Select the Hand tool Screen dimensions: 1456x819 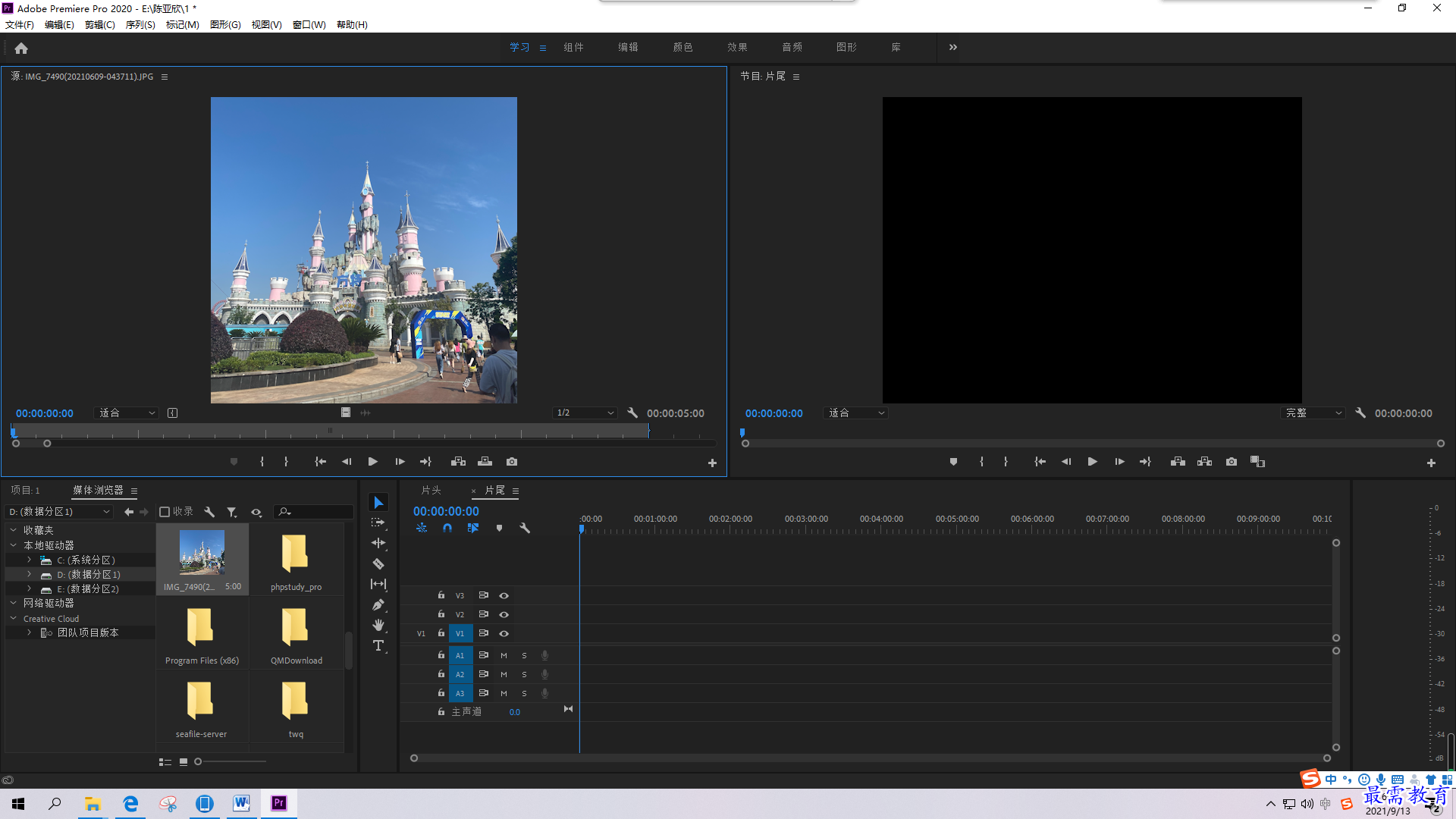(378, 625)
